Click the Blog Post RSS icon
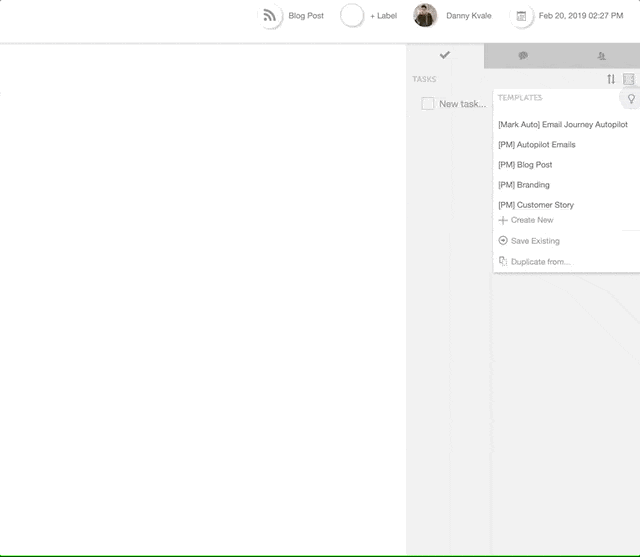 coord(270,16)
